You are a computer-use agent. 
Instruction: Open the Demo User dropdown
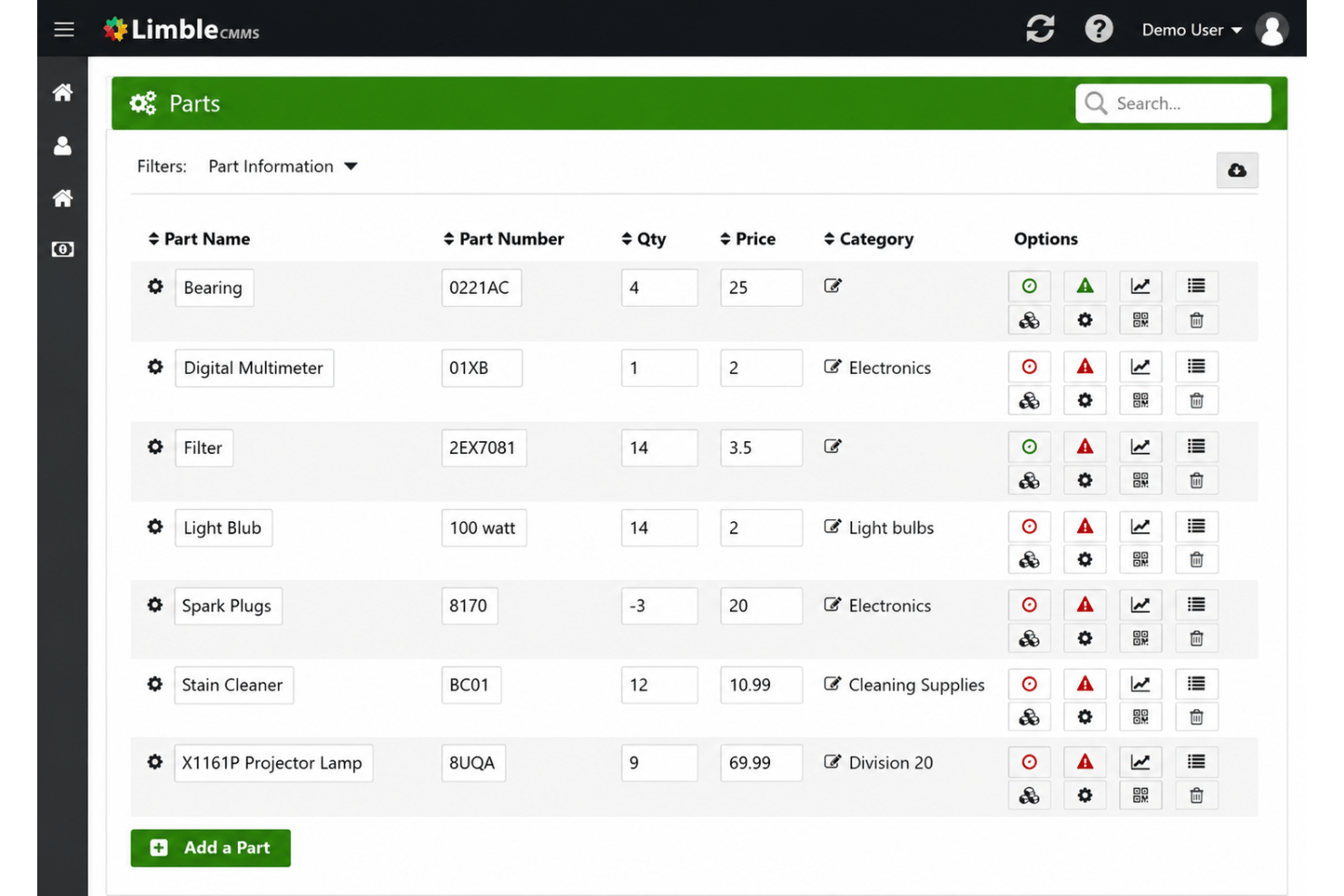point(1191,30)
